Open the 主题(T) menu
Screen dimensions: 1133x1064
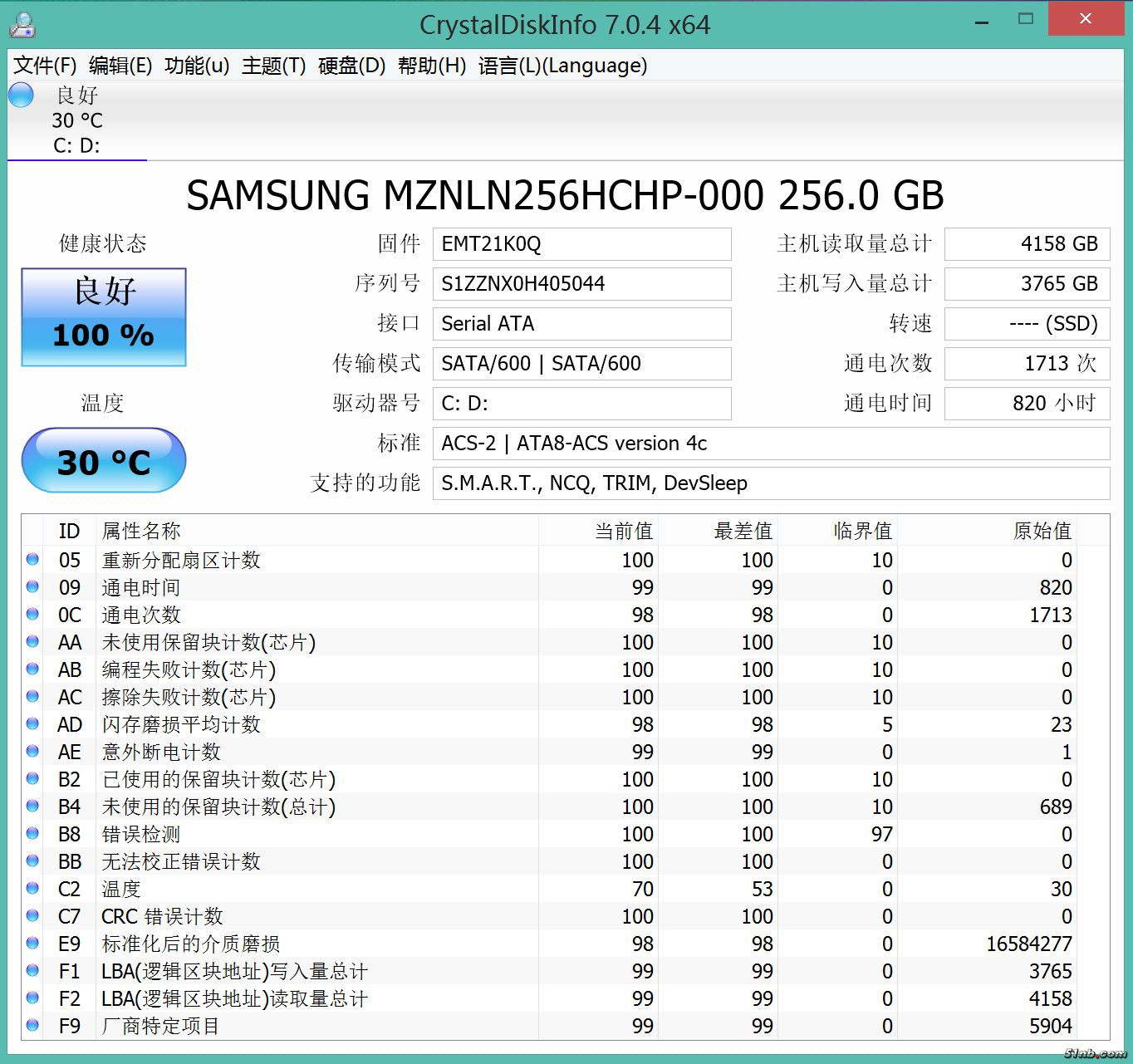point(273,66)
